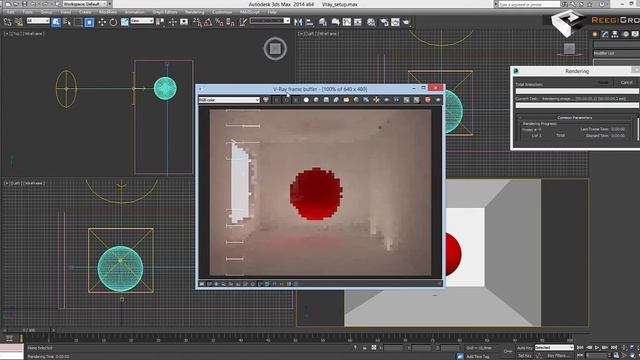Activate Select and Move tool
The width and height of the screenshot is (640, 360).
point(102,22)
